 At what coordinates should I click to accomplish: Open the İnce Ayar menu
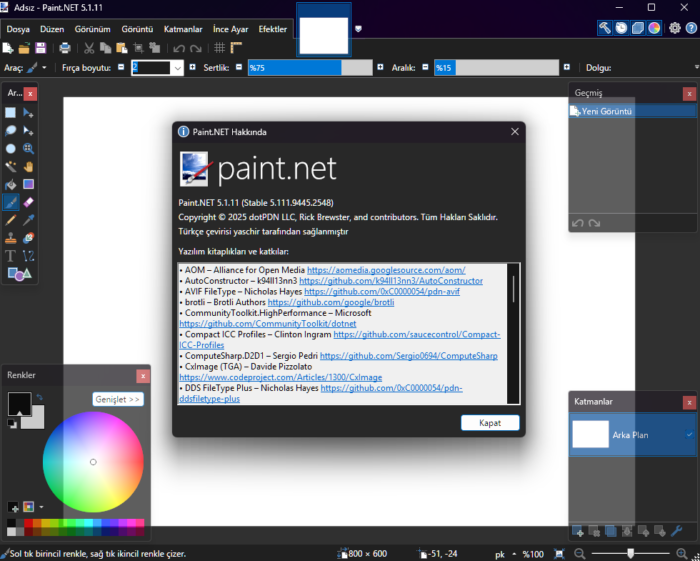230,29
